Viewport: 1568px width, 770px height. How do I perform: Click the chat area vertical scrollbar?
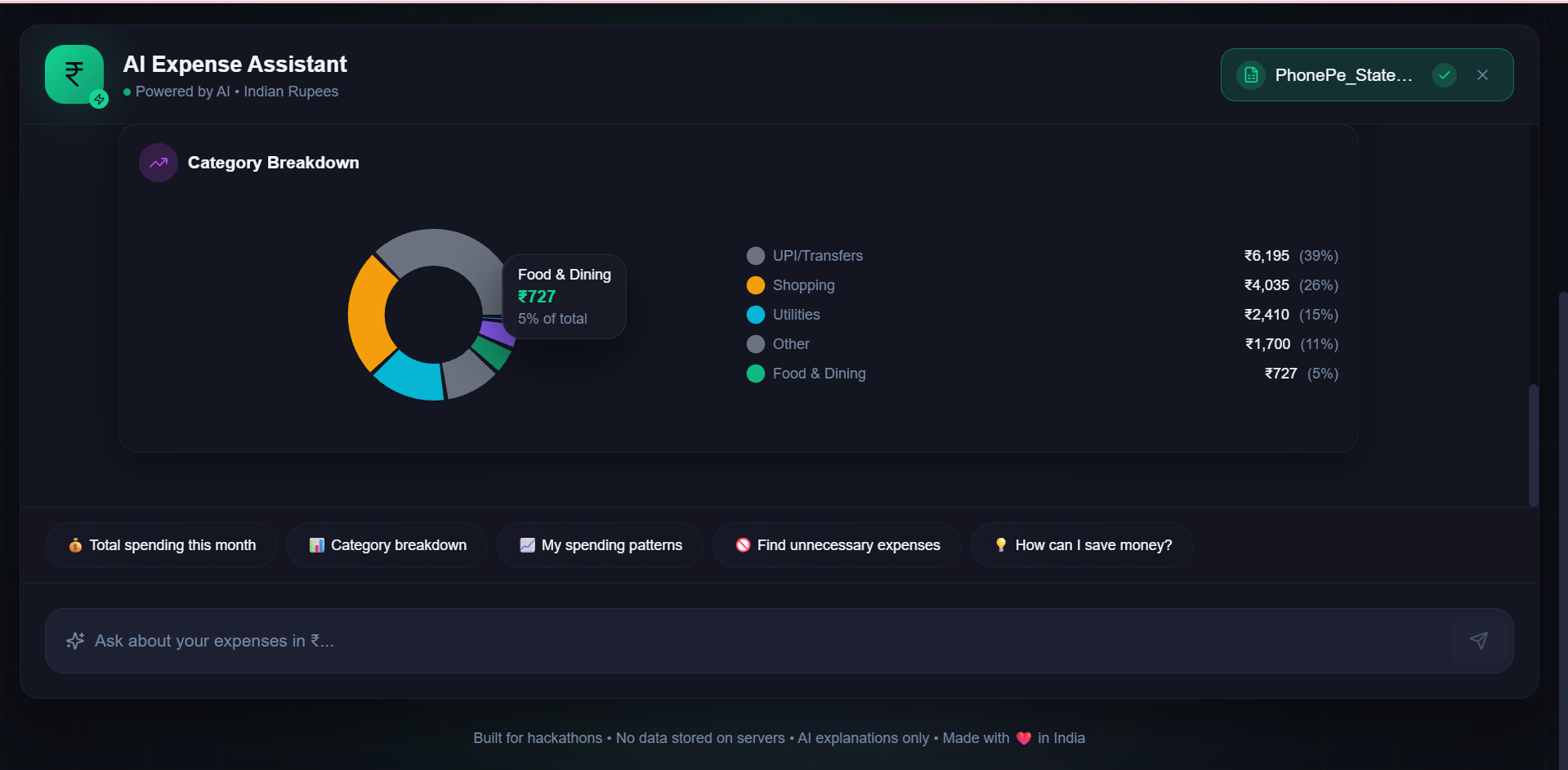pyautogui.click(x=1533, y=445)
